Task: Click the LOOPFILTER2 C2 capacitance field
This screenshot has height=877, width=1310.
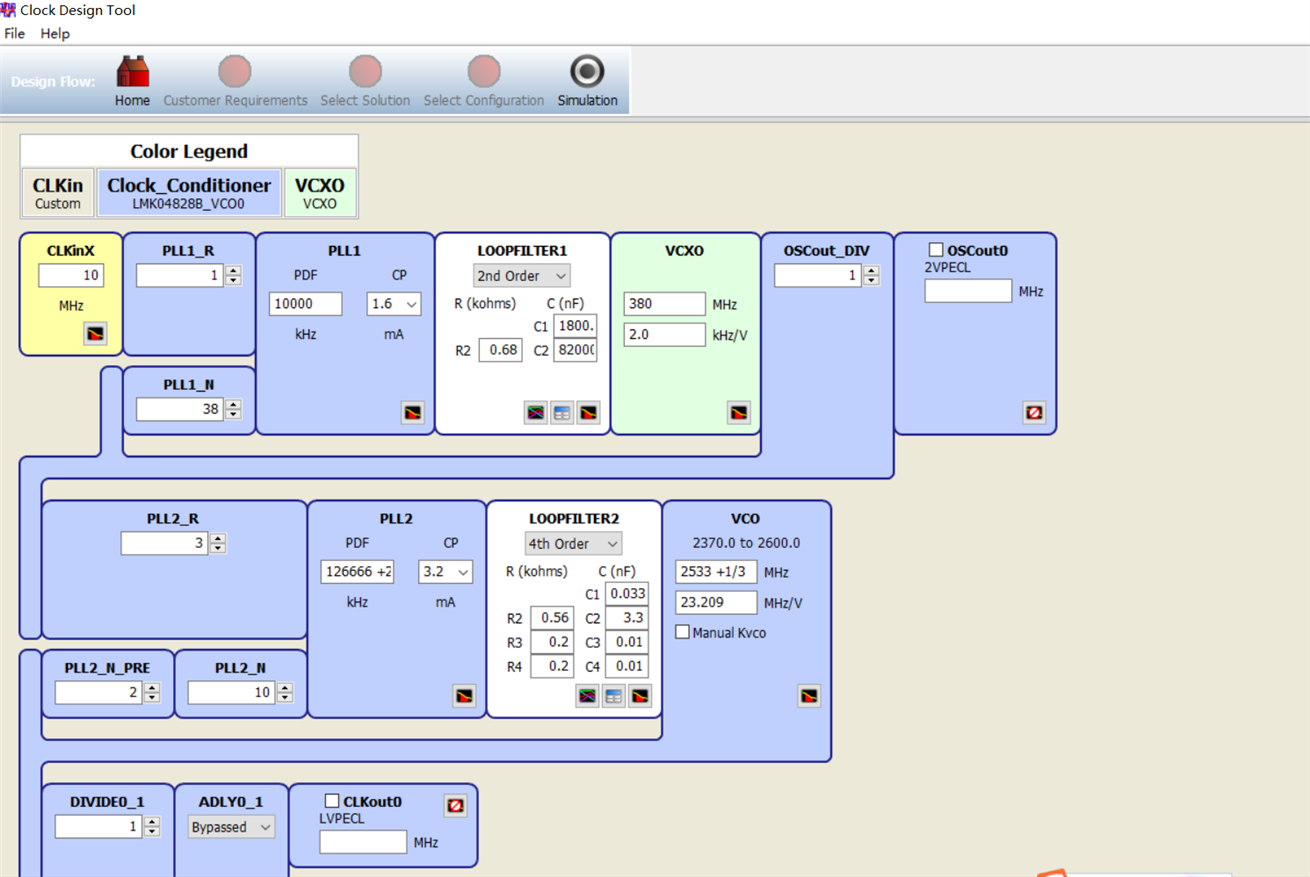Action: point(627,618)
